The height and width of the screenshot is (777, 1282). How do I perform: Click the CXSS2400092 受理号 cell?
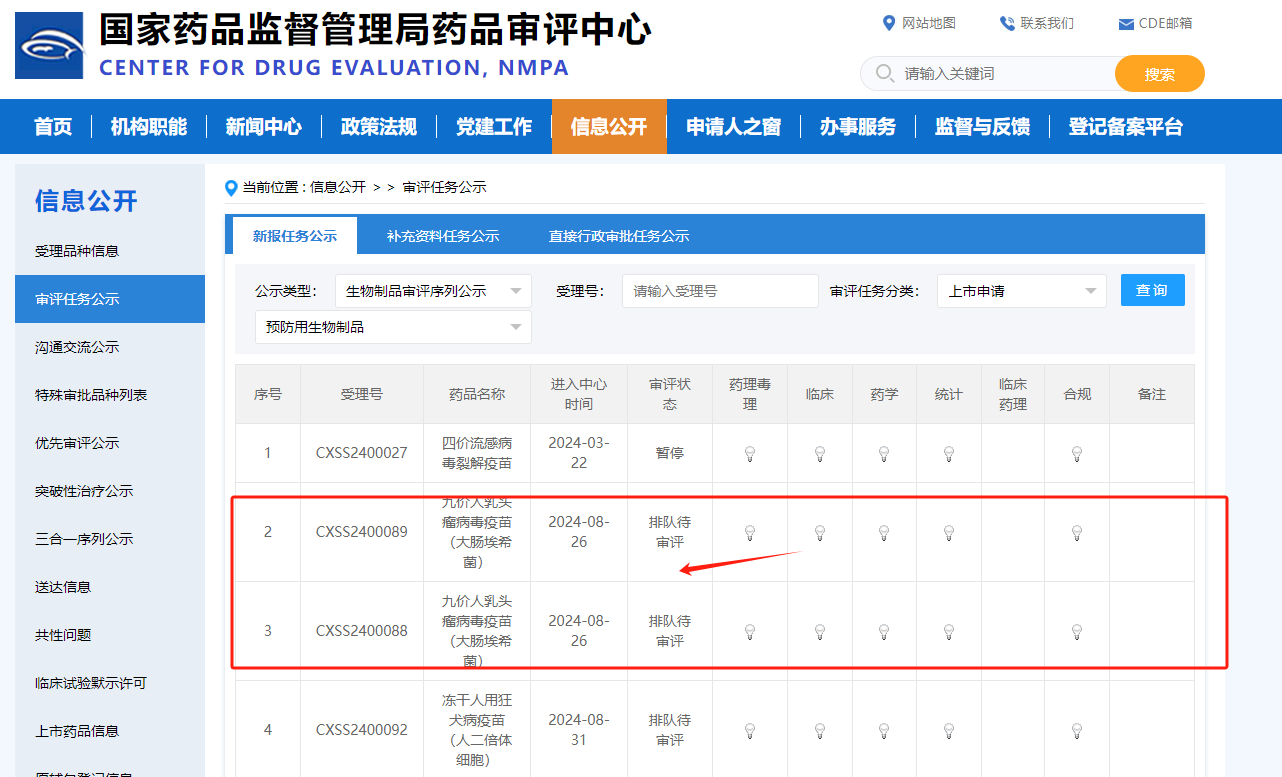coord(362,730)
